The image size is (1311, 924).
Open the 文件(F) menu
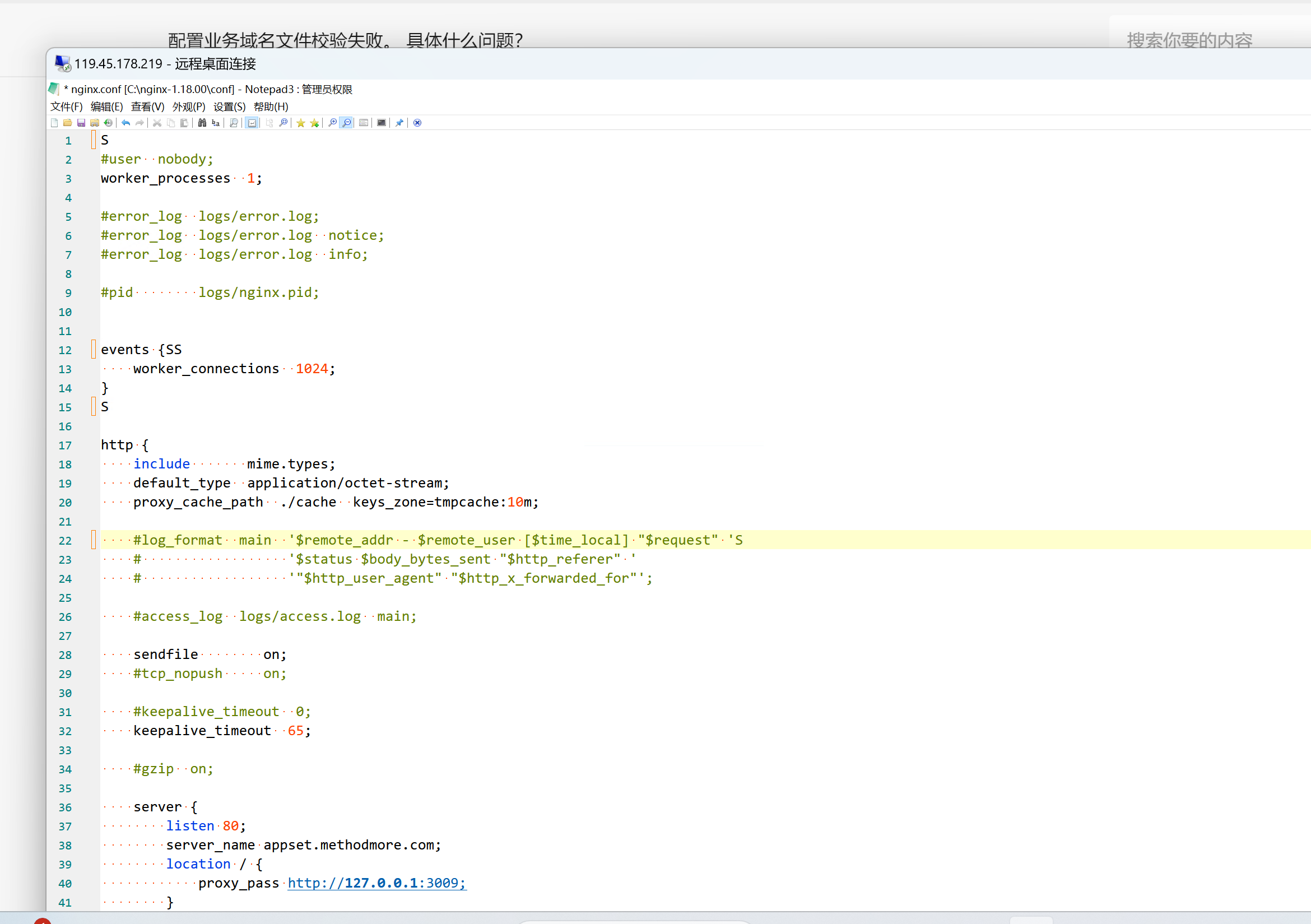[66, 107]
